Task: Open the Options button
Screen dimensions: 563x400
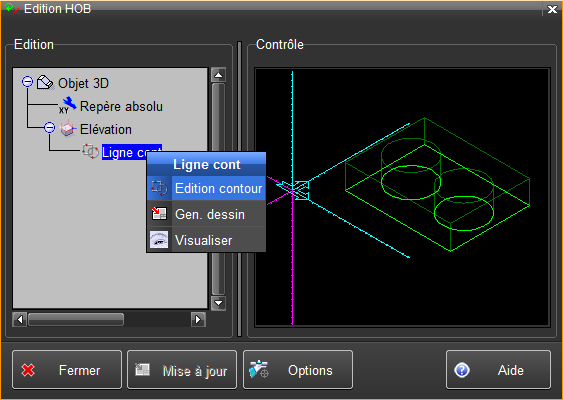Action: (298, 370)
